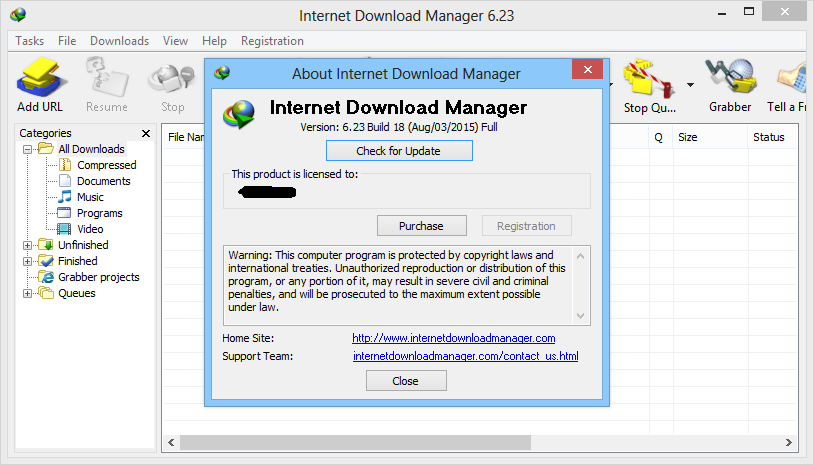Image resolution: width=814 pixels, height=465 pixels.
Task: Open the Grabber tool icon
Action: coord(730,78)
